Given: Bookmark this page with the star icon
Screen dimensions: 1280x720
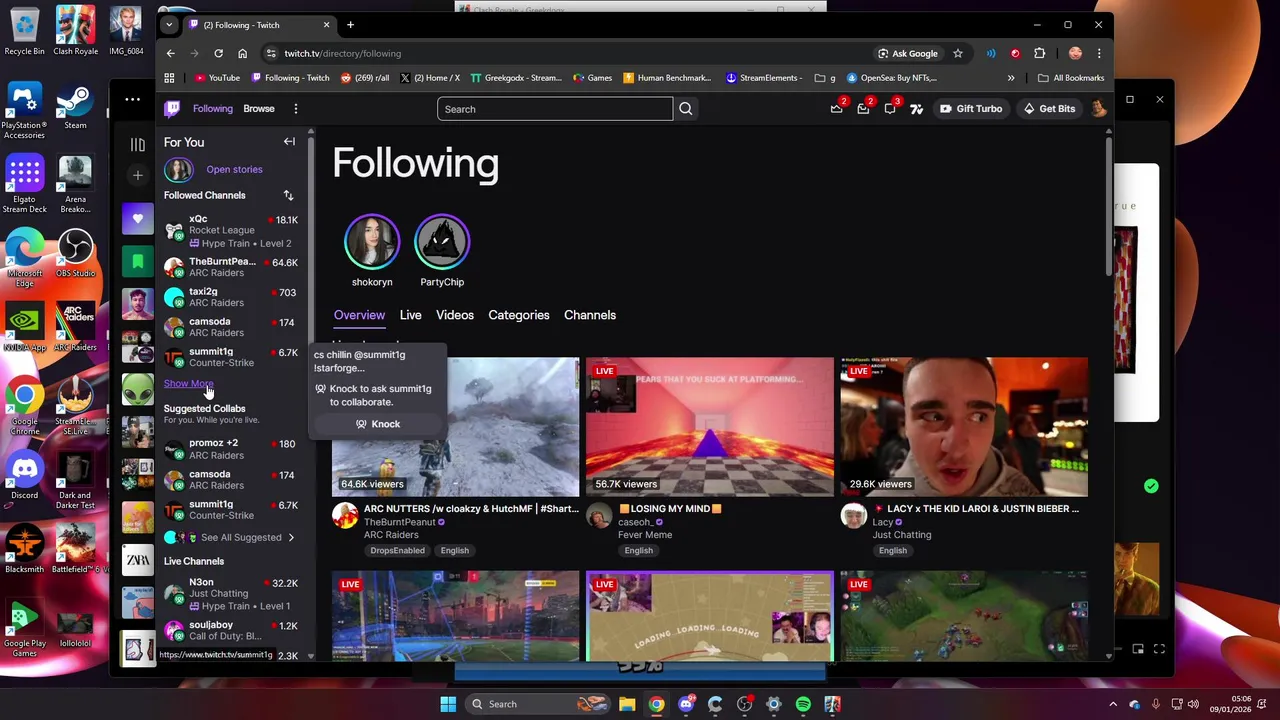Looking at the screenshot, I should (x=957, y=53).
